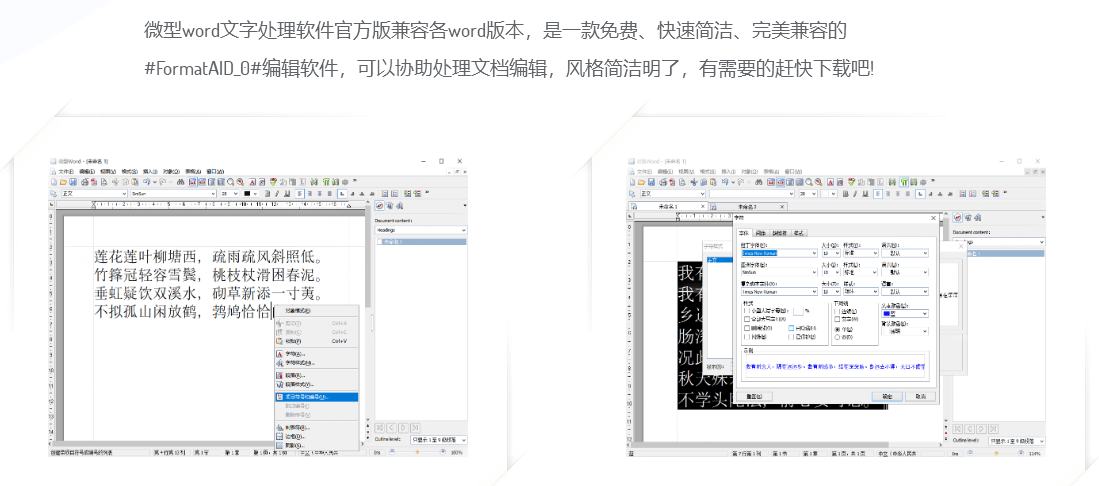Viewport: 1099px width, 486px height.
Task: Click binoculars Find icon in left screenshot
Action: [180, 182]
